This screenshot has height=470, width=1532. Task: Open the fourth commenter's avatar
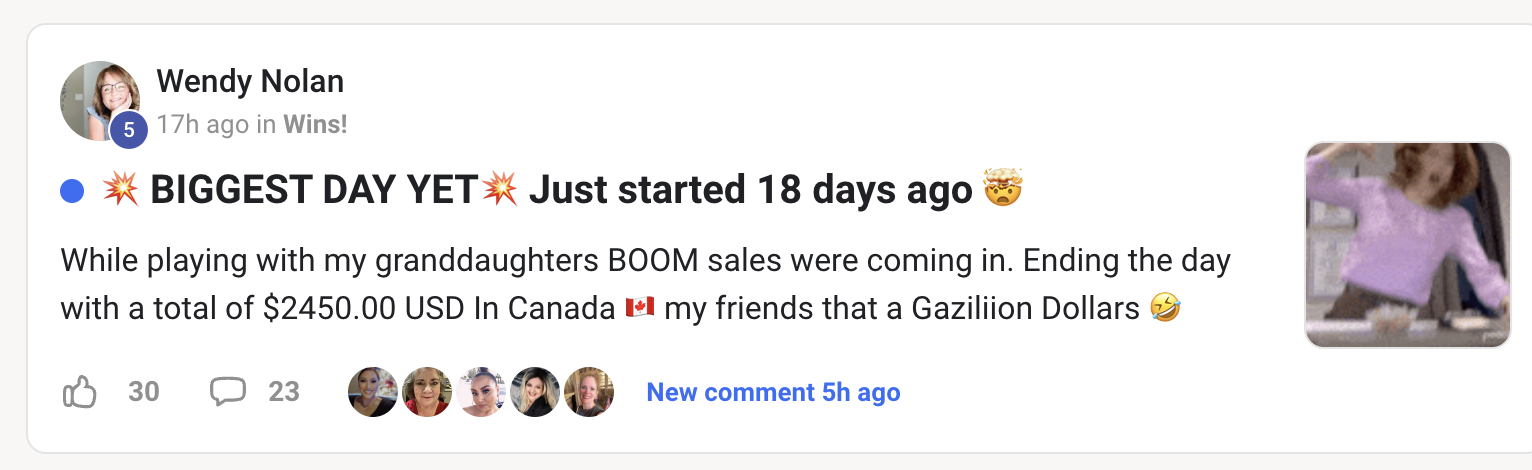point(535,392)
